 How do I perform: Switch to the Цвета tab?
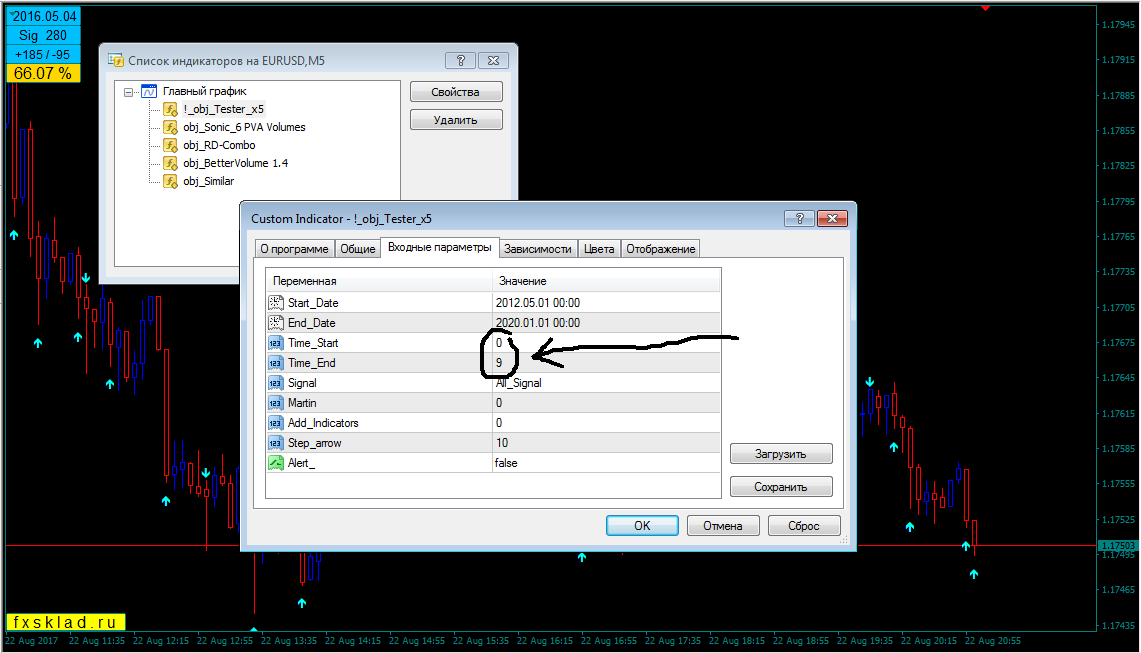599,249
